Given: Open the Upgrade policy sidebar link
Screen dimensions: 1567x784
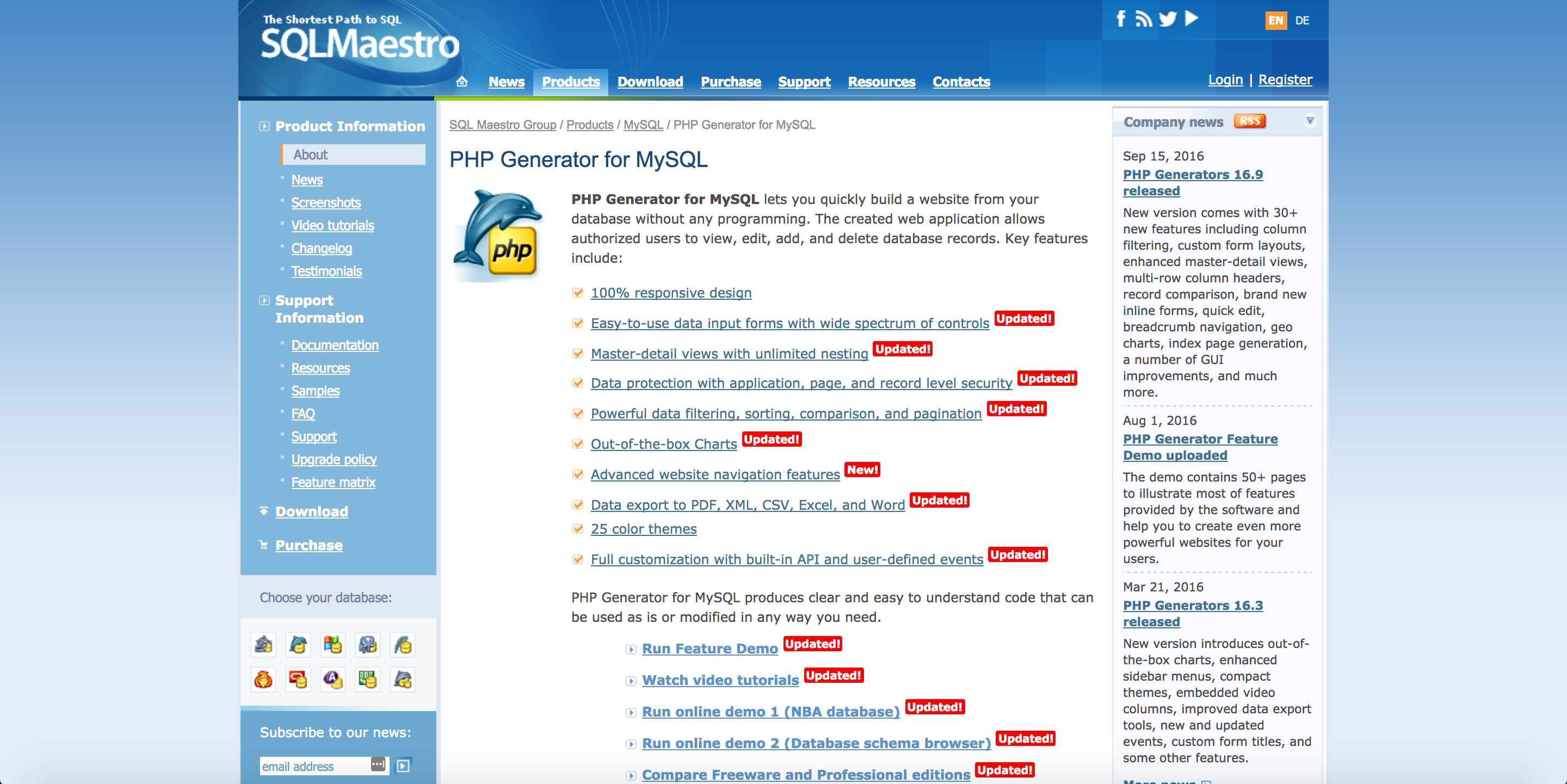Looking at the screenshot, I should point(334,459).
